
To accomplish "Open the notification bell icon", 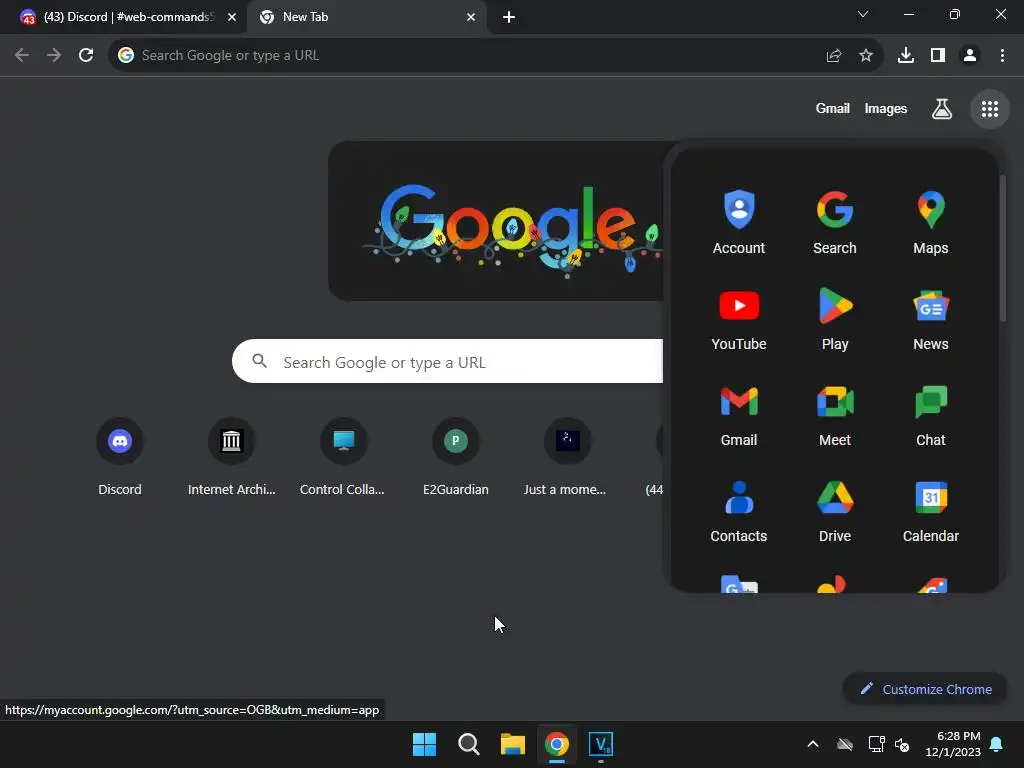I will [x=997, y=744].
